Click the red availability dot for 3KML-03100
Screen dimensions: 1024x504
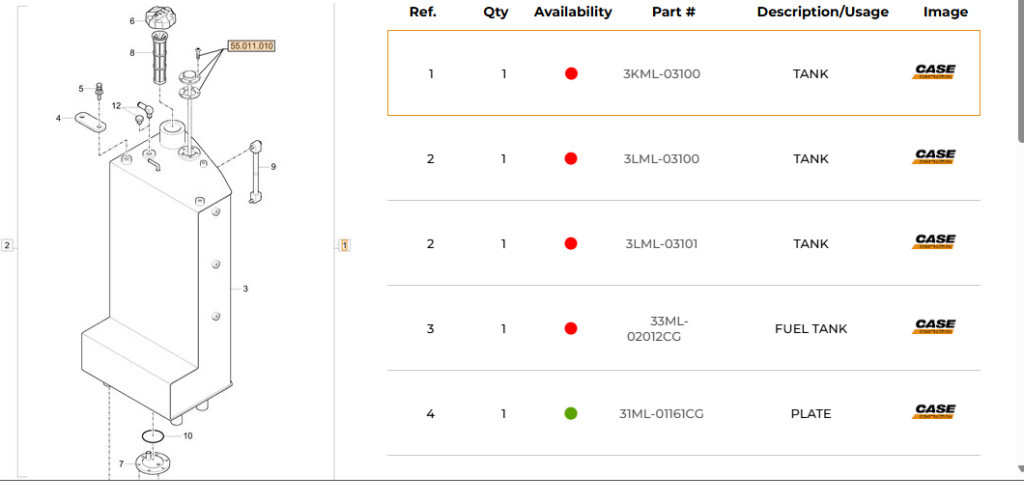coord(571,74)
